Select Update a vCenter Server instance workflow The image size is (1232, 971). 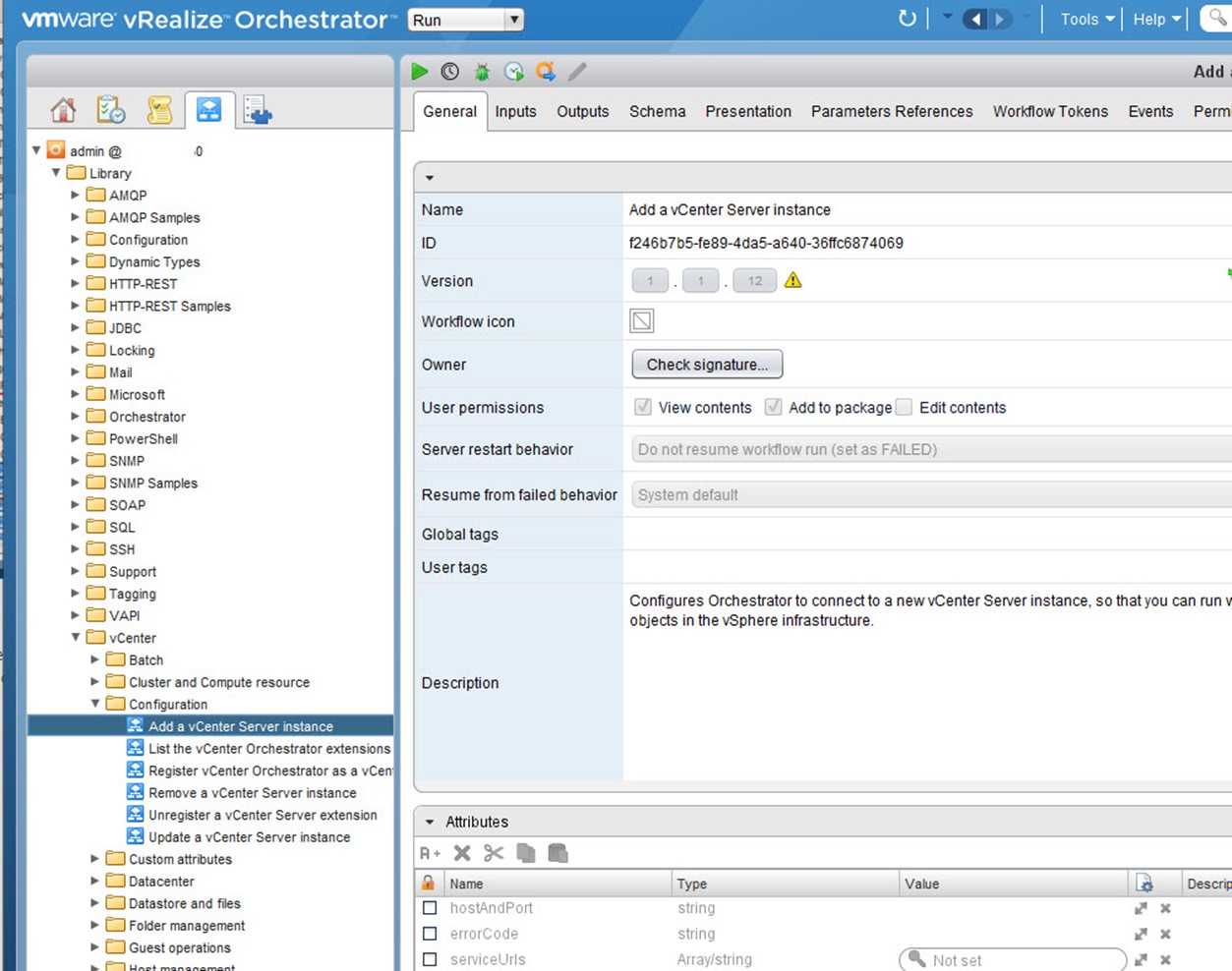click(x=249, y=836)
